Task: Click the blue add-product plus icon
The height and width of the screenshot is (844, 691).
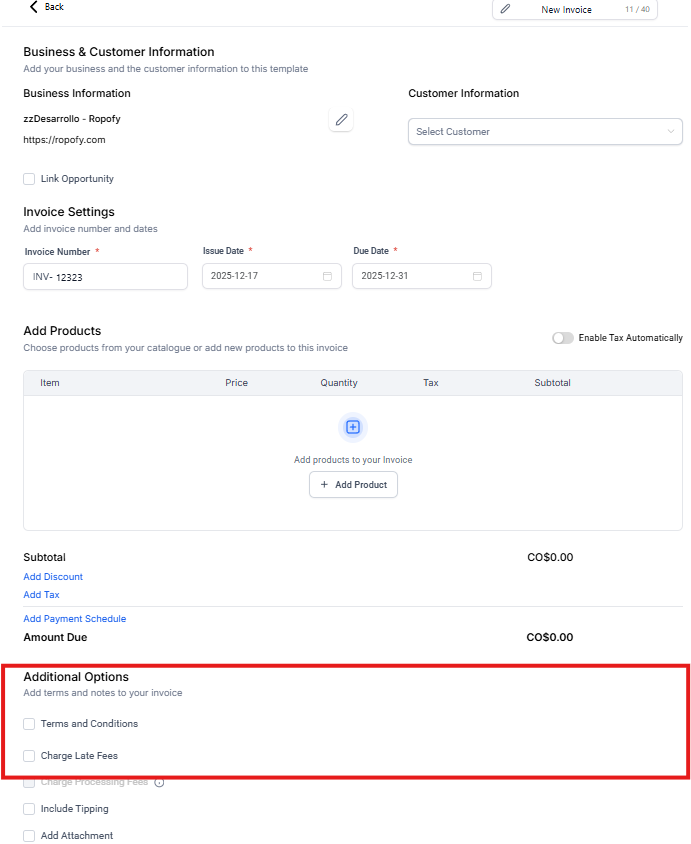Action: [352, 427]
